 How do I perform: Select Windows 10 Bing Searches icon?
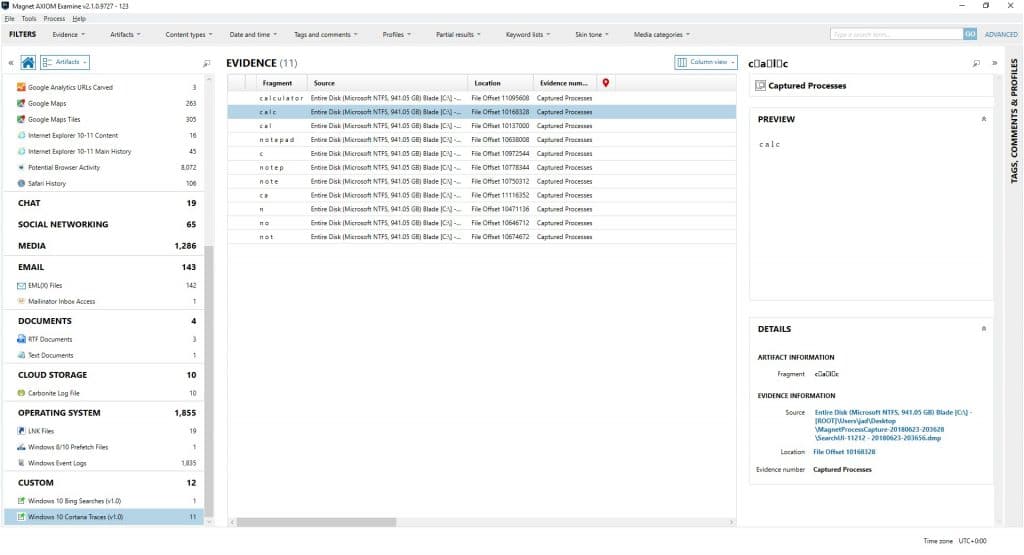[21, 501]
